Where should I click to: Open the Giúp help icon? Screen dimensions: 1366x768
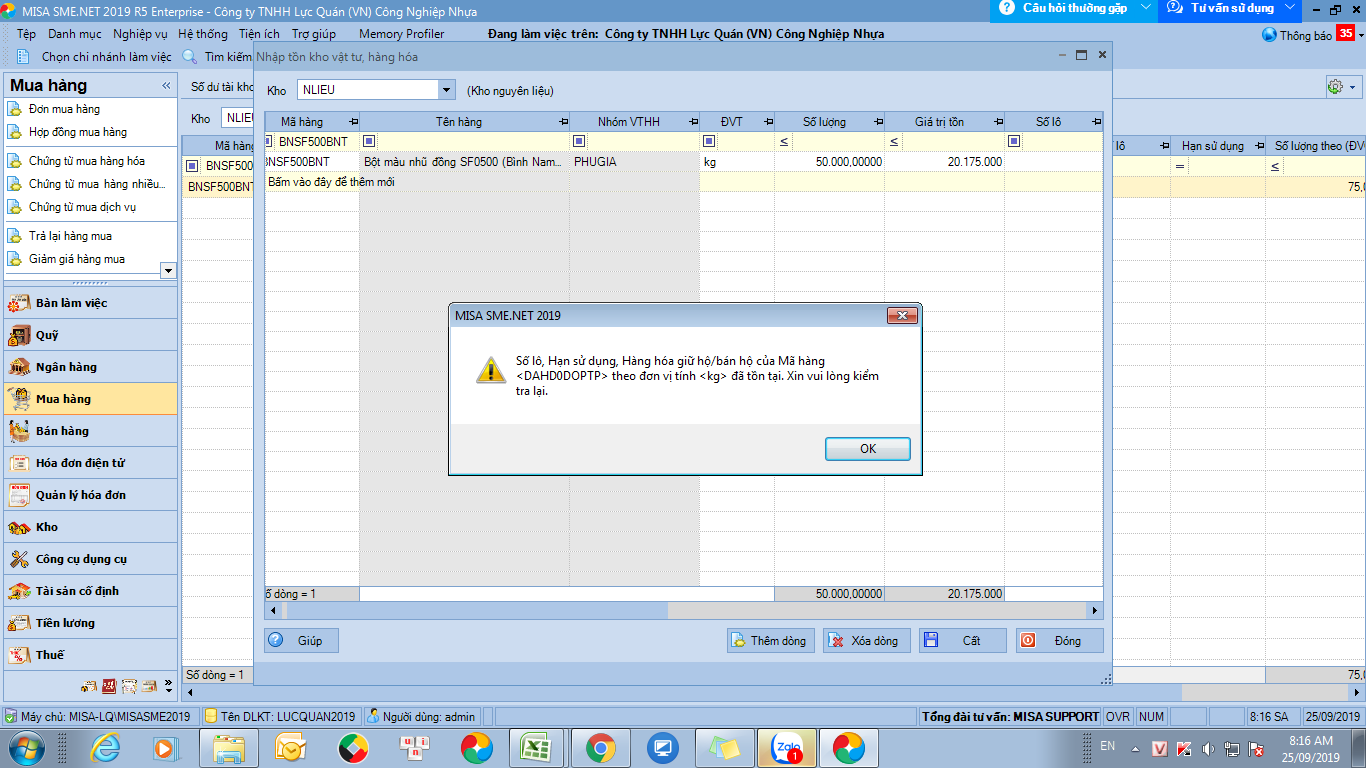click(x=276, y=641)
